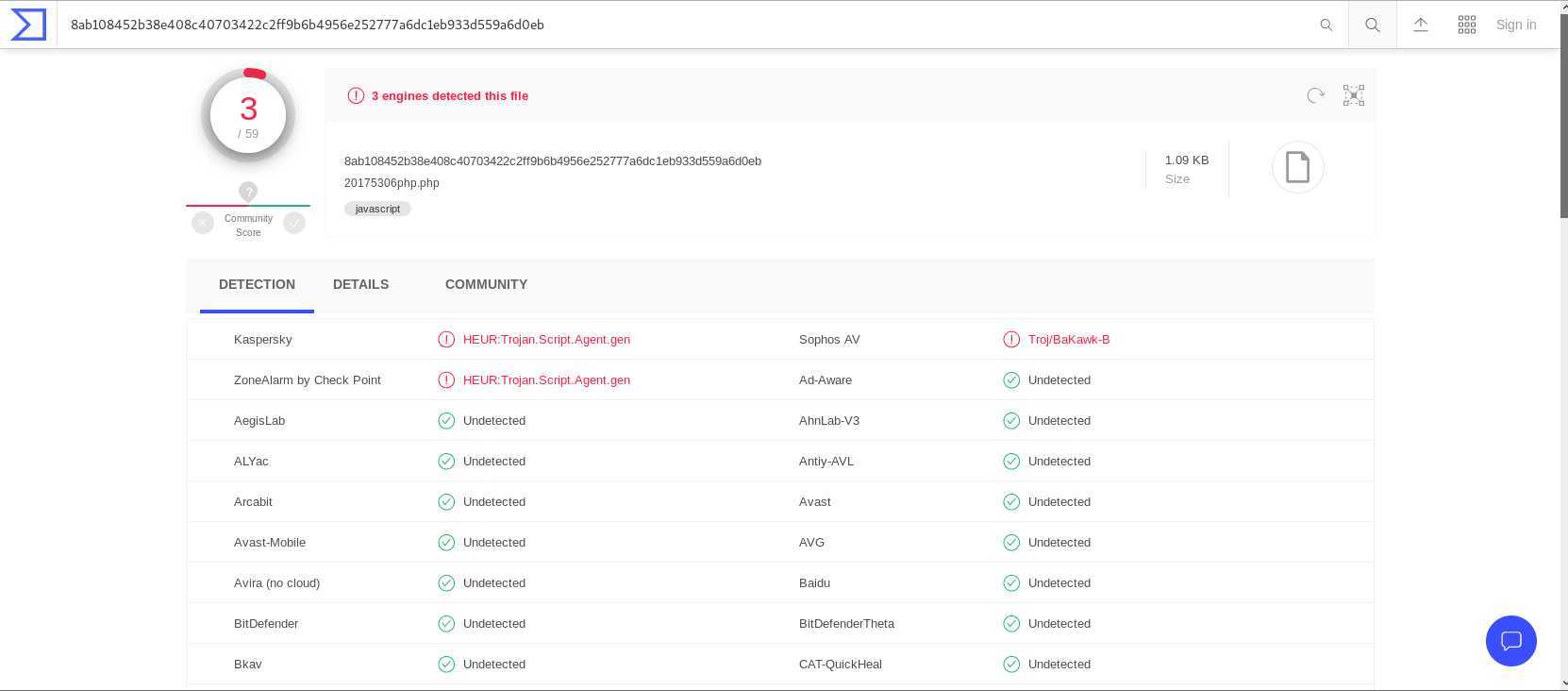Click the CAT-QuickHeal undetected checkmark icon
Image resolution: width=1568 pixels, height=691 pixels.
pos(1011,664)
